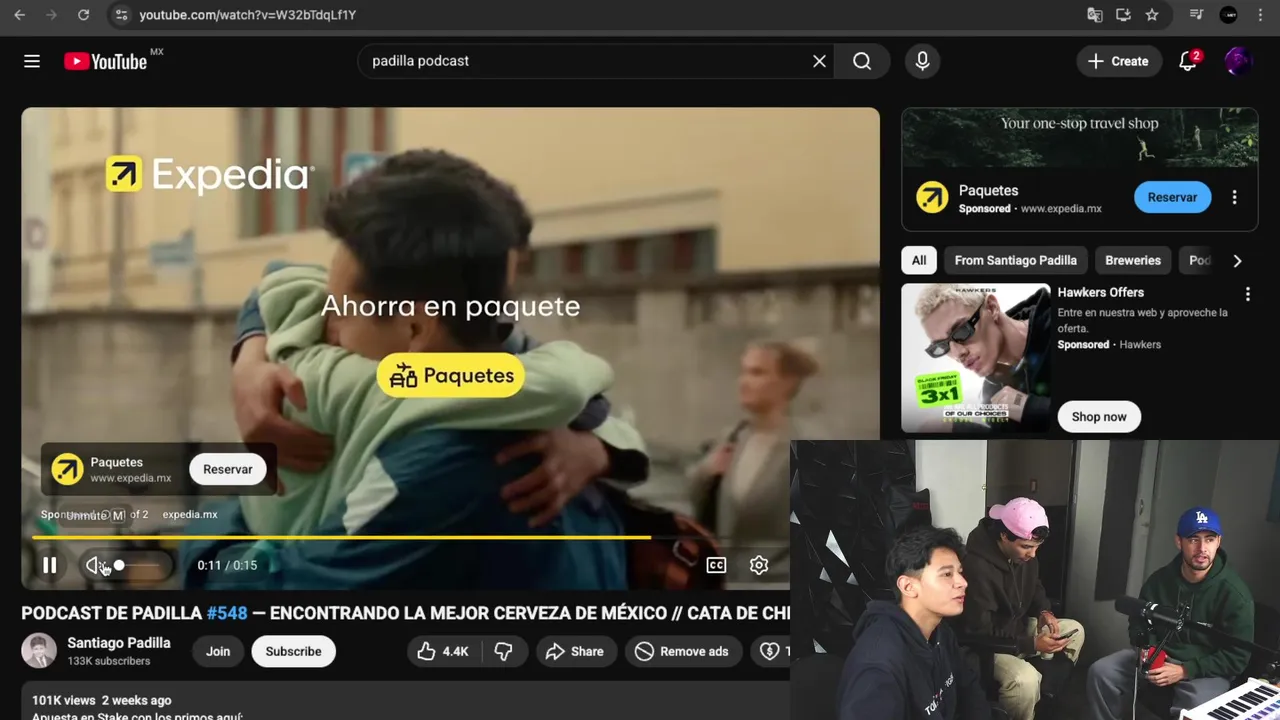Open options for Hawkers Offers ad
Screen dimensions: 1280x720
click(1247, 294)
